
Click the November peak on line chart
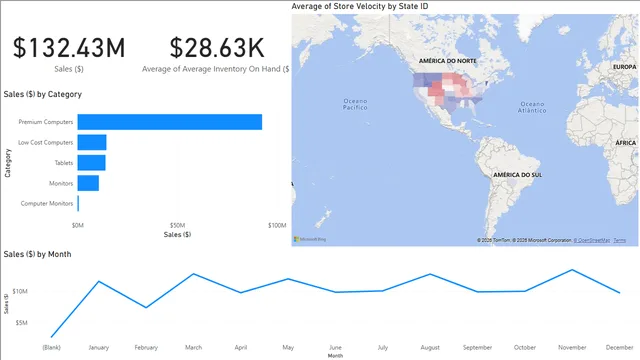(572, 270)
